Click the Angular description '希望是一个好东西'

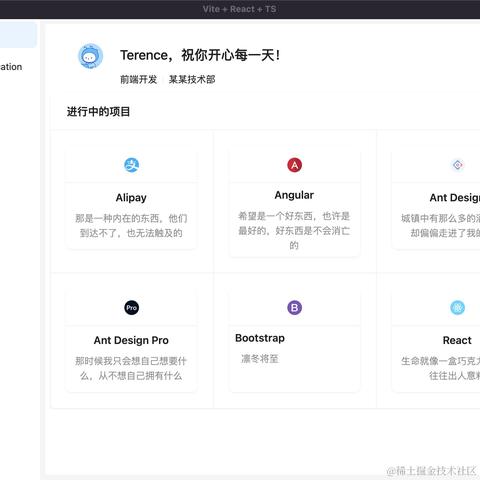[x=294, y=231]
